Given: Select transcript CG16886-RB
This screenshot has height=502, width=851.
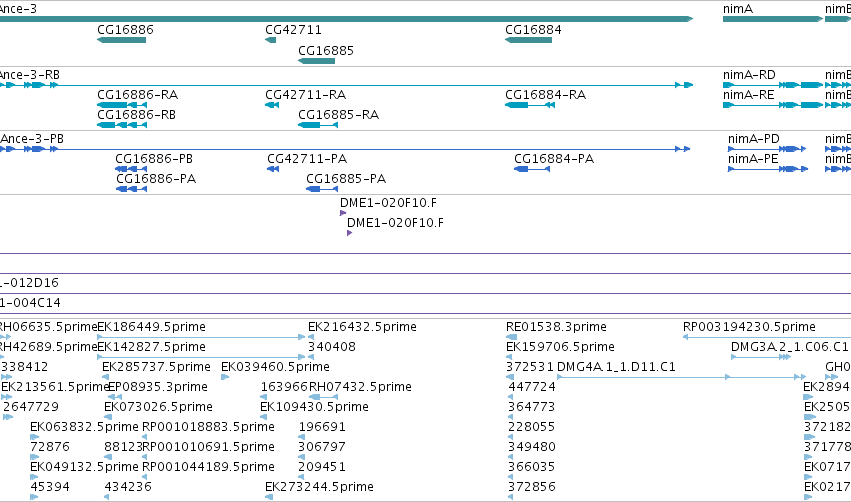Looking at the screenshot, I should tap(122, 125).
